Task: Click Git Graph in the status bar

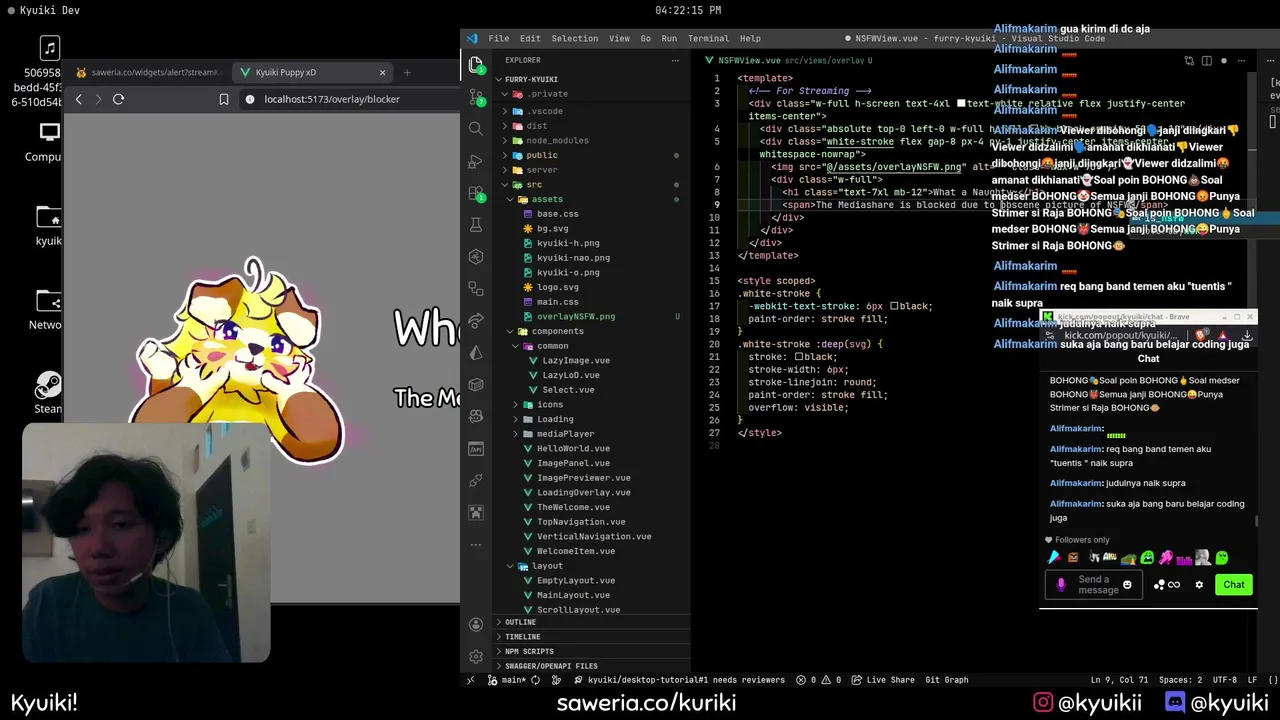Action: [946, 680]
